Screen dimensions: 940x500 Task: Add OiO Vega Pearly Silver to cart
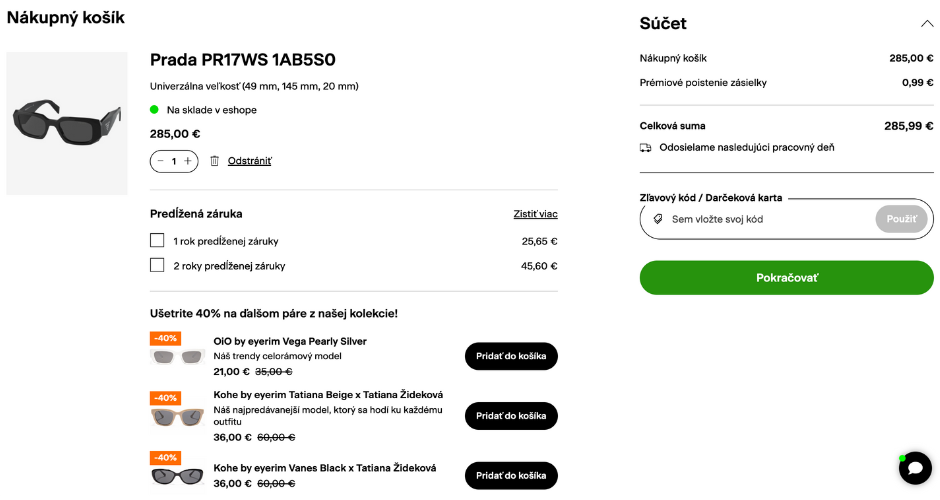point(510,356)
